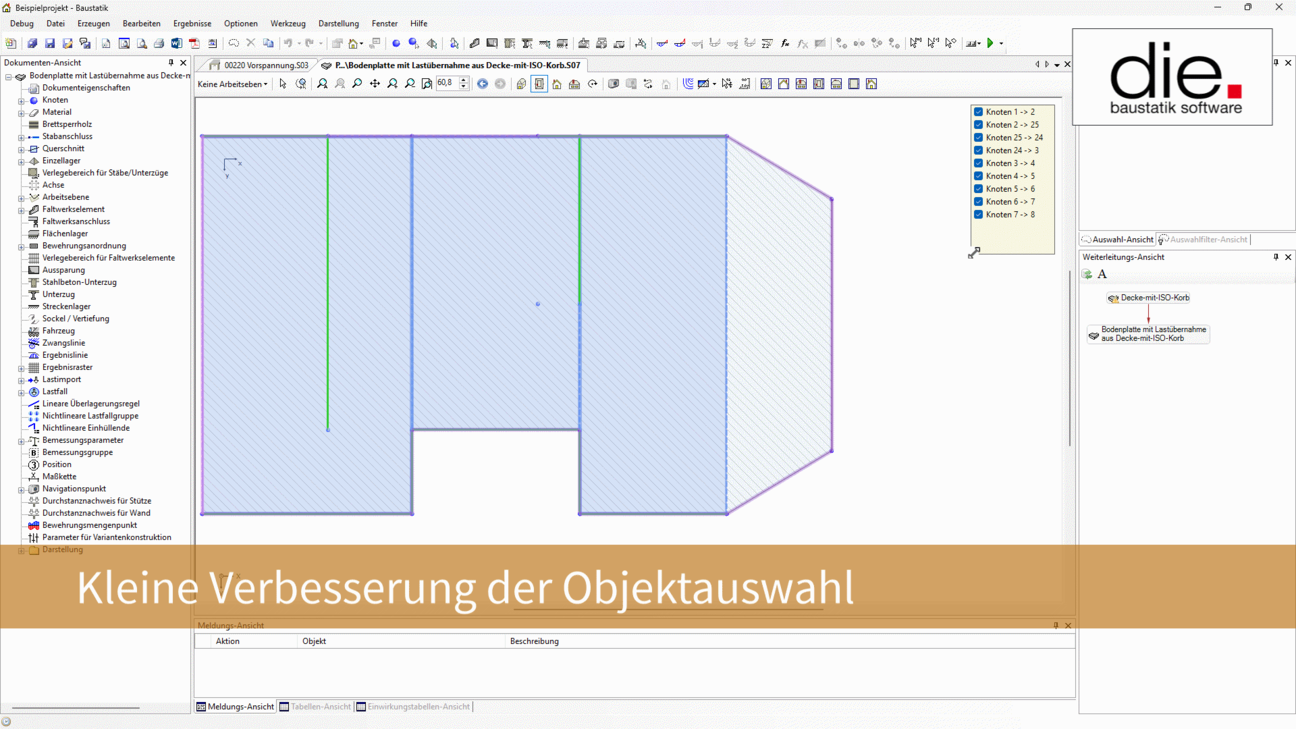Click the save icon in main toolbar
This screenshot has height=729, width=1296.
50,44
